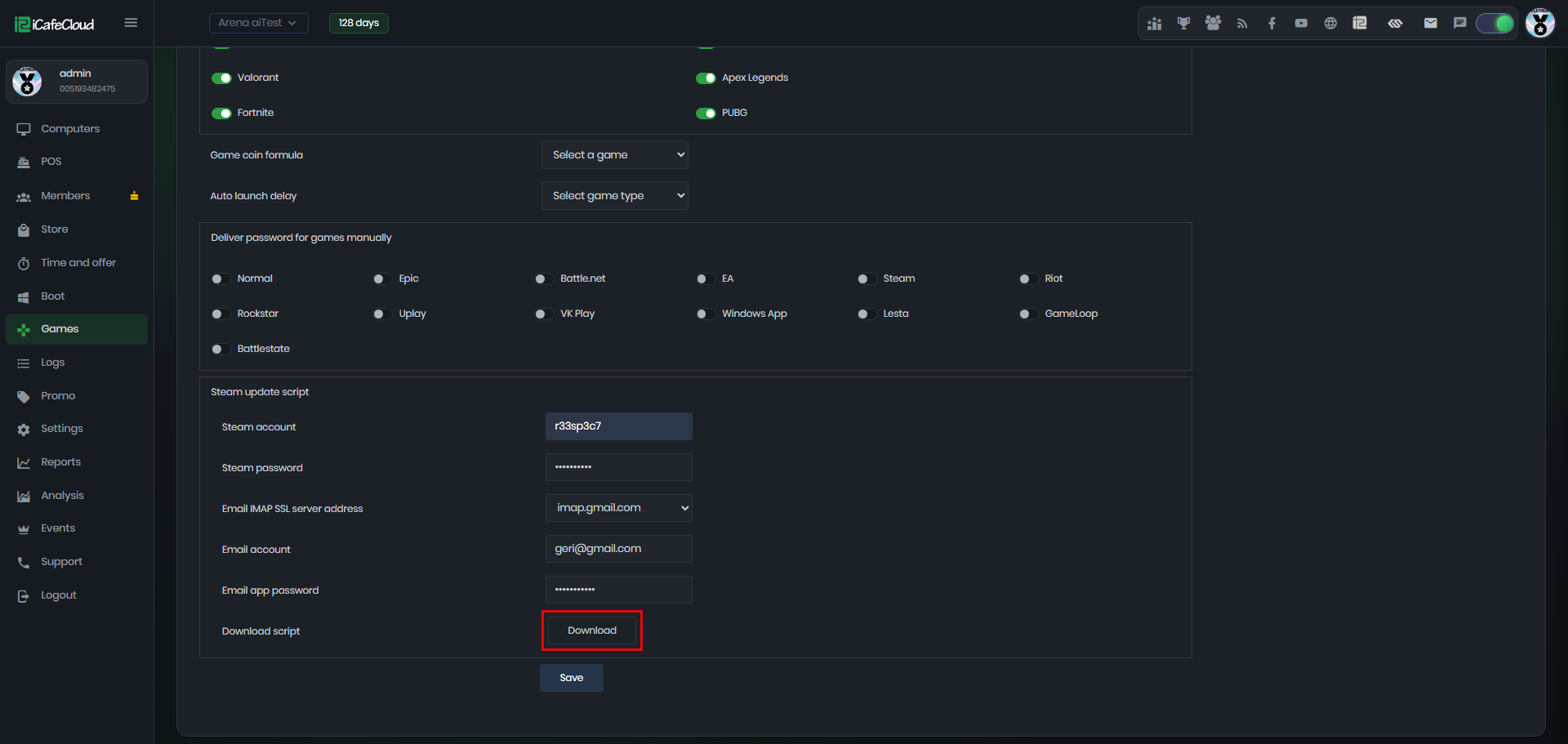
Task: Click the 128 days license badge
Action: point(359,23)
